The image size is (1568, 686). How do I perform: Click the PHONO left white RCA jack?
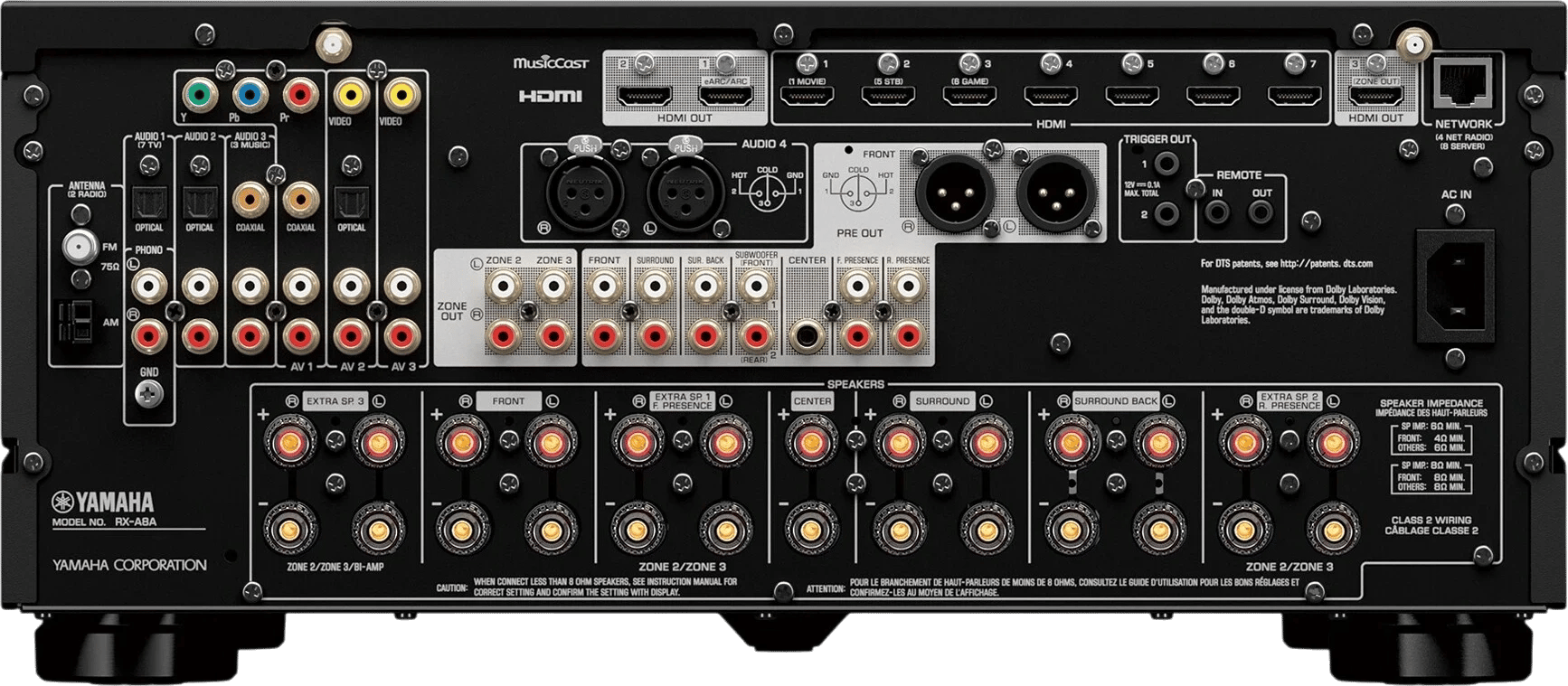(149, 287)
